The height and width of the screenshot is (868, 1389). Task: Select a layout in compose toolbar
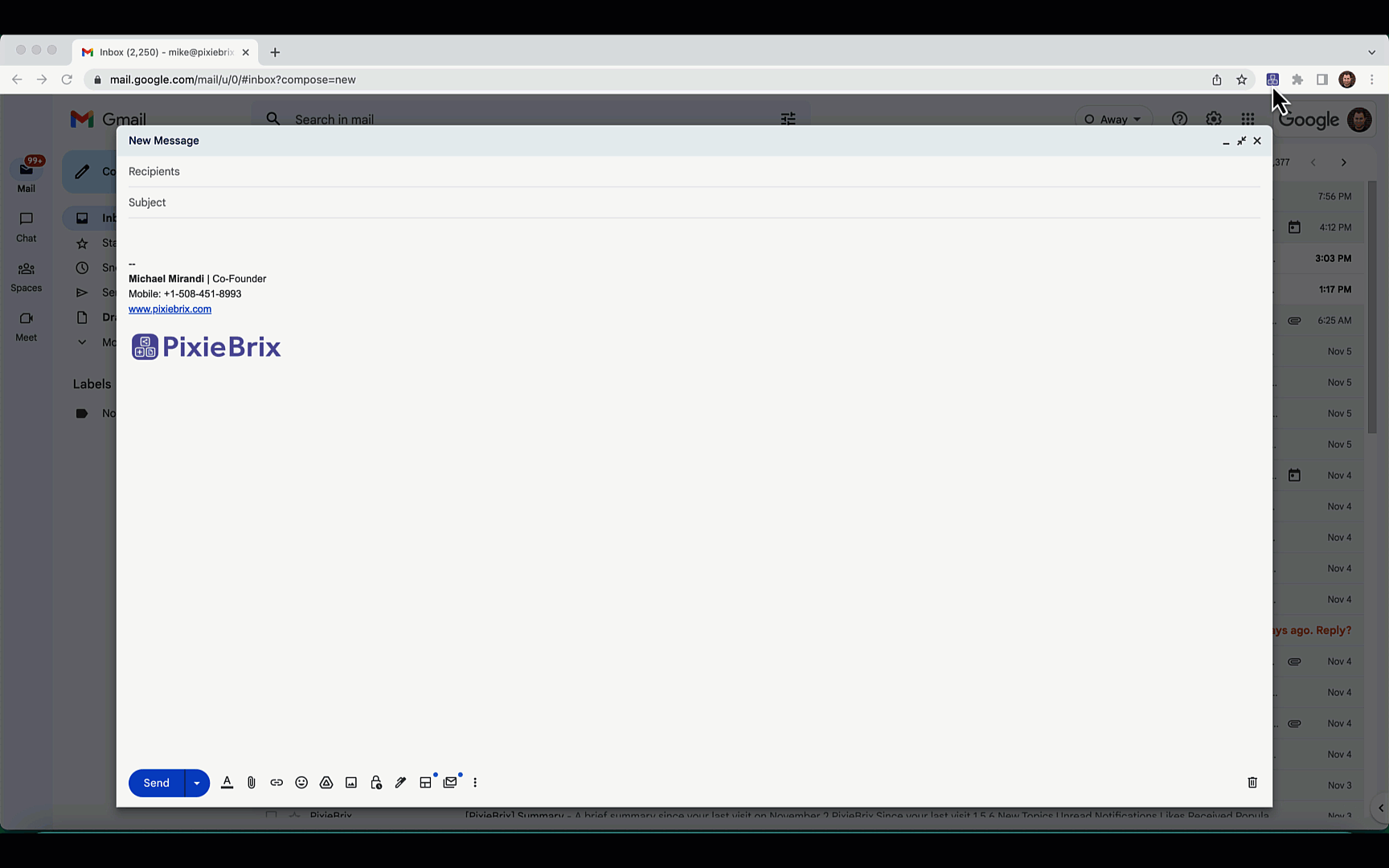(426, 783)
